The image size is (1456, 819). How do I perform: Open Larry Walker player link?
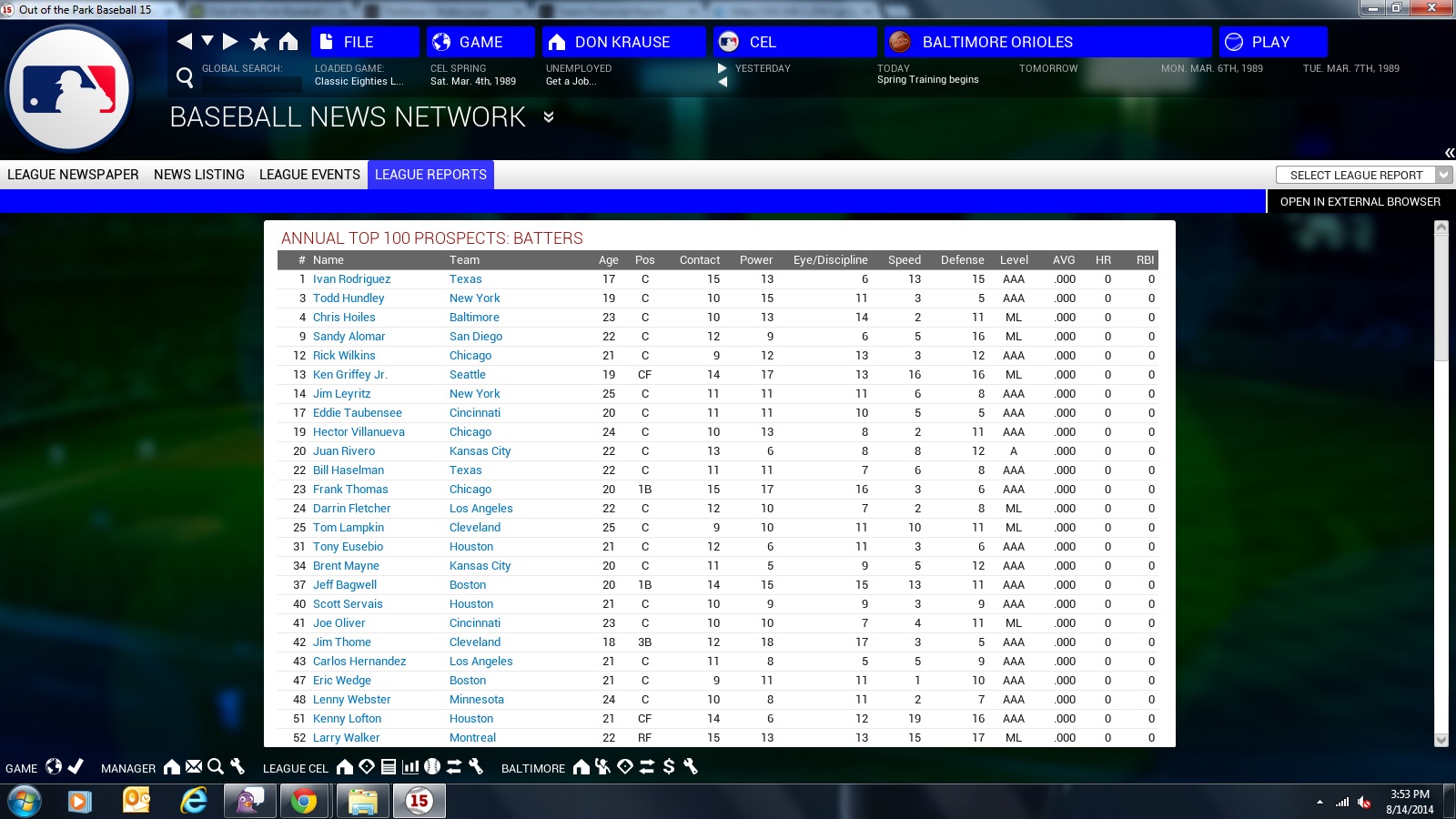coord(347,738)
